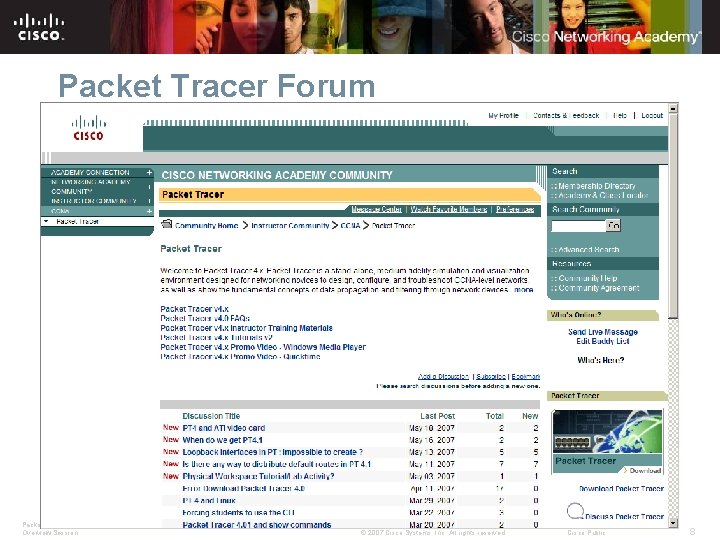Viewport: 720px width, 540px height.
Task: Open Message Center
Action: 377,209
